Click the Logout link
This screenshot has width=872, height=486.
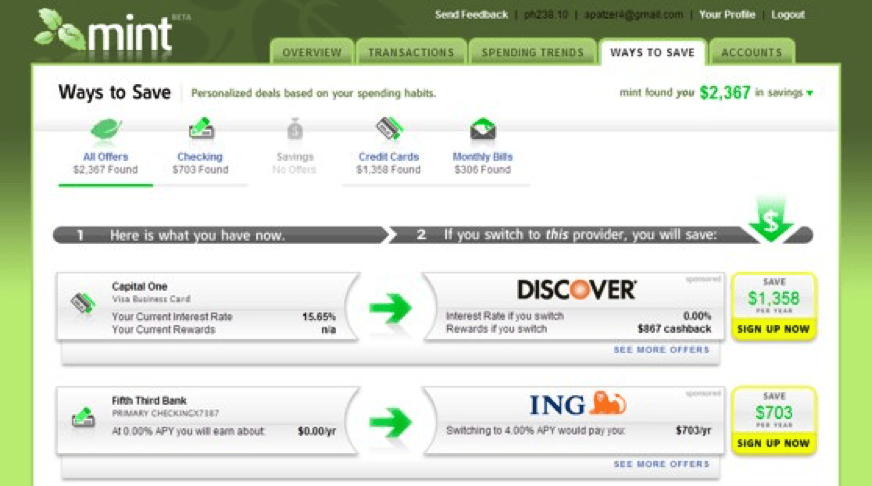(788, 15)
